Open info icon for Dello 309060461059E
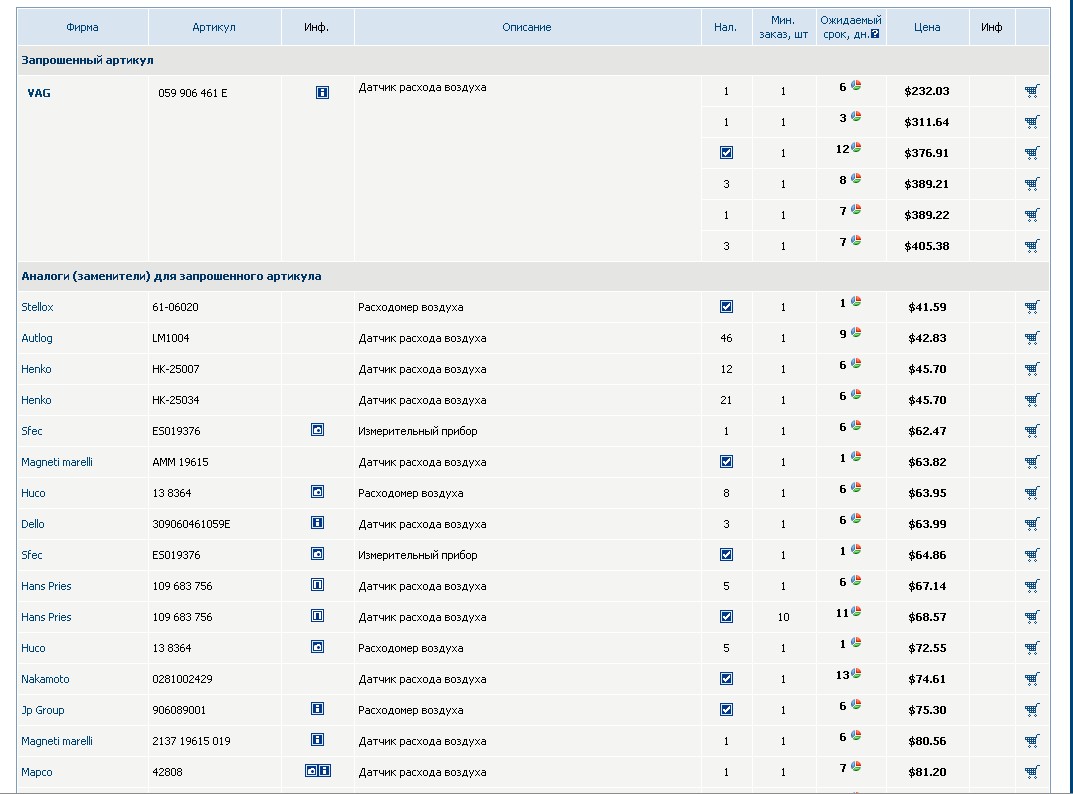 tap(318, 523)
